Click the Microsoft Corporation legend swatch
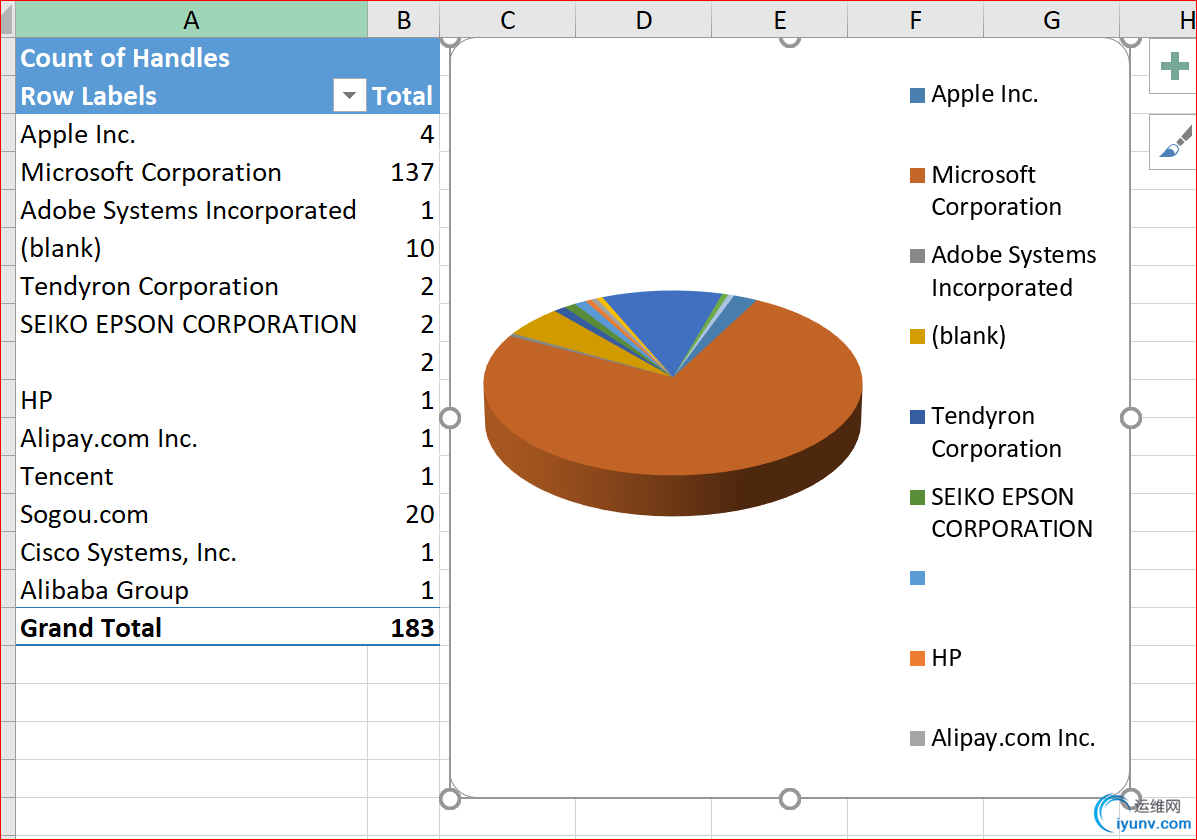 918,176
